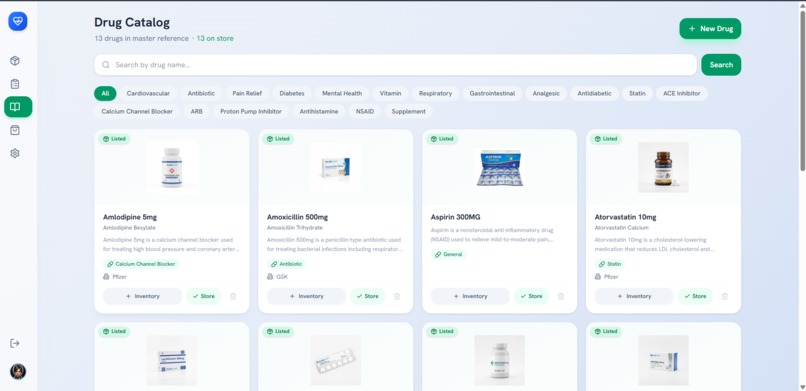
Task: Add inventory for Aspirin 300MG
Action: 470,296
